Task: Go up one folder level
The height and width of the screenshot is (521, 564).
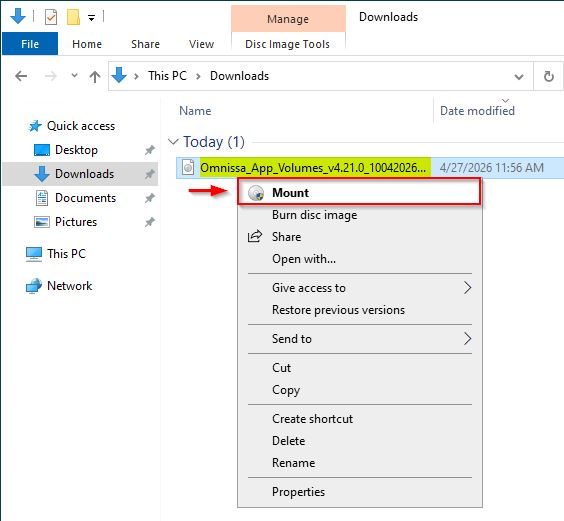Action: [95, 76]
